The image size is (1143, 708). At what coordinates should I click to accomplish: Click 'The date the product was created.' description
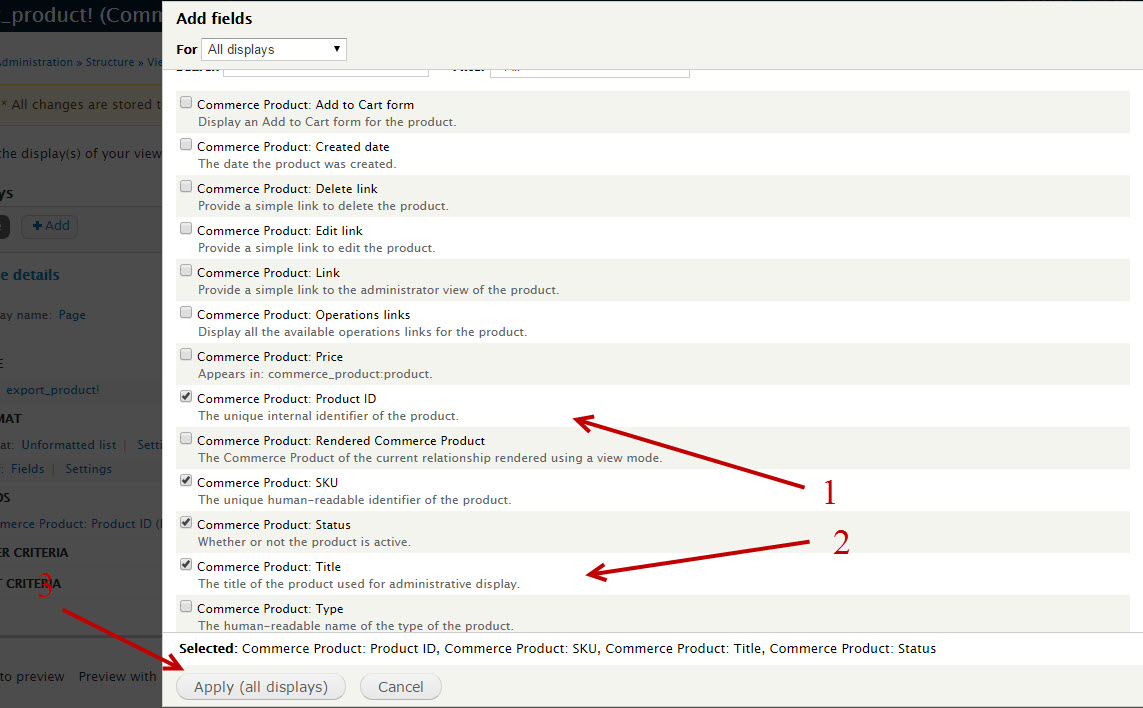(x=297, y=164)
